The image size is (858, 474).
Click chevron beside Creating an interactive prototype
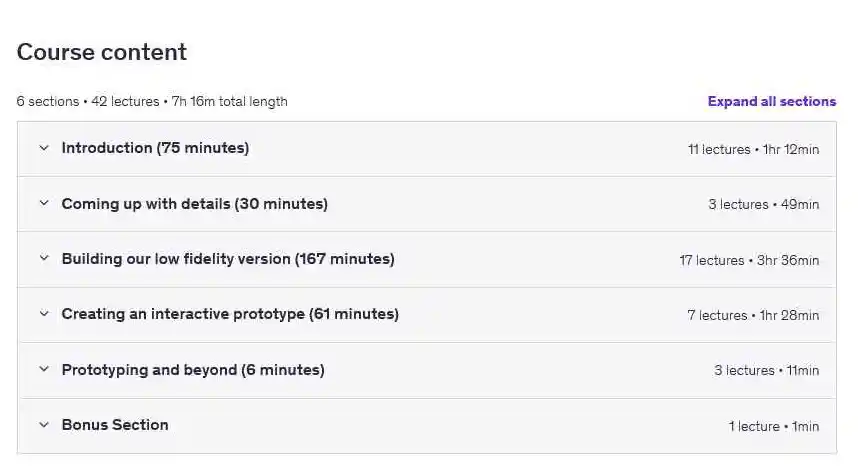click(x=44, y=314)
